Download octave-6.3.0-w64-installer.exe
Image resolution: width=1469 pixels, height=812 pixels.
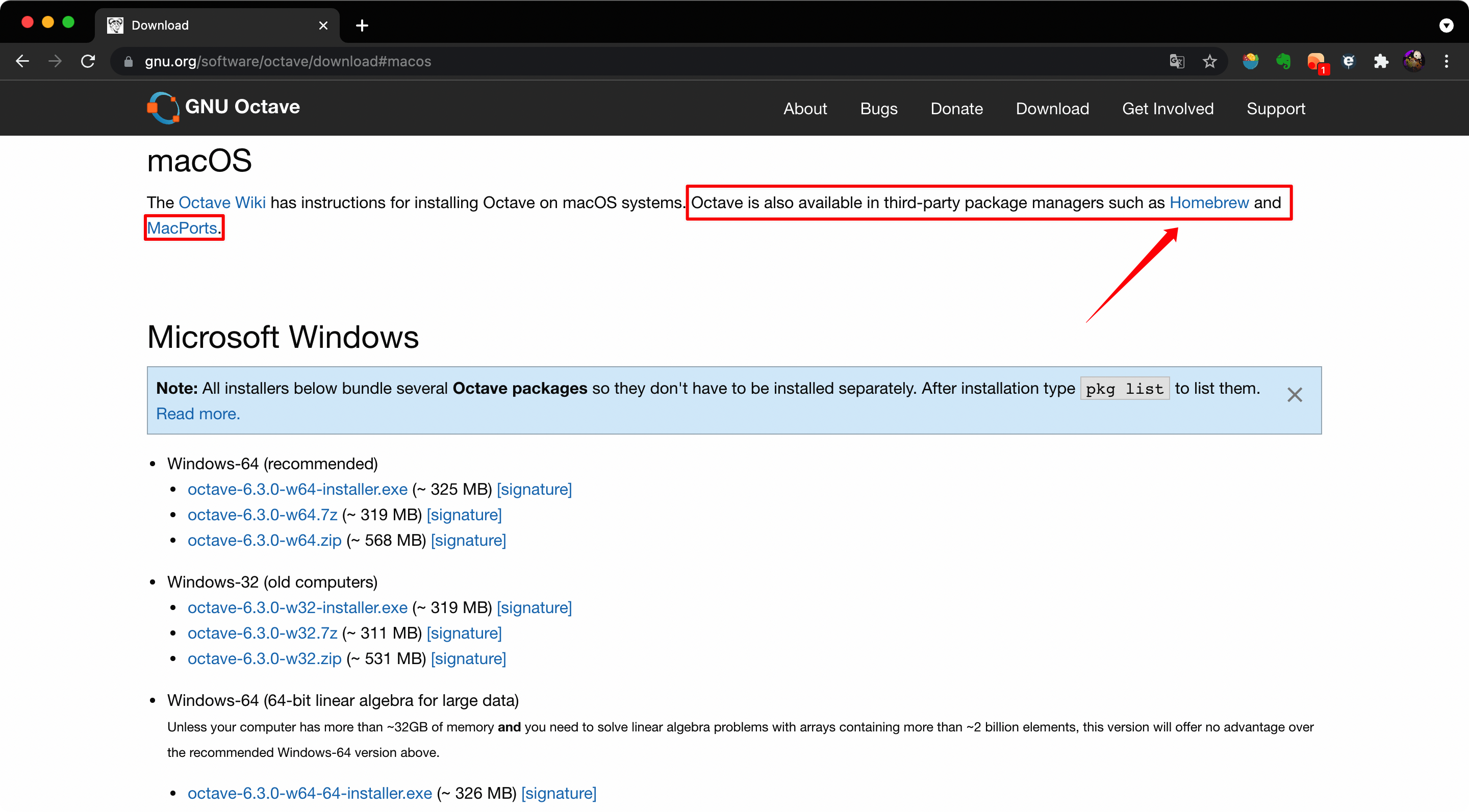(x=297, y=489)
